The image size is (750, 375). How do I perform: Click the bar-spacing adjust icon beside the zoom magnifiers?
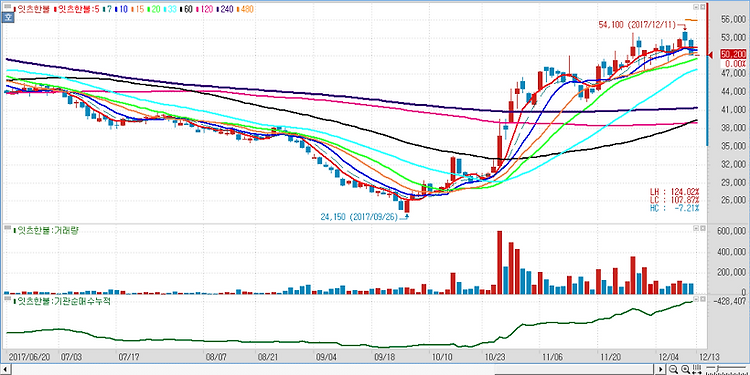point(696,369)
